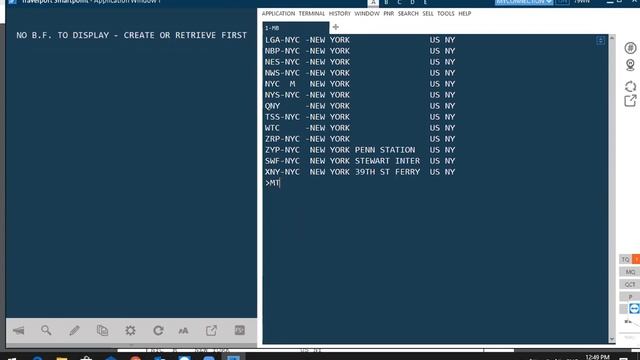The image size is (640, 360).
Task: Click the TQ quick button
Action: pos(625,259)
